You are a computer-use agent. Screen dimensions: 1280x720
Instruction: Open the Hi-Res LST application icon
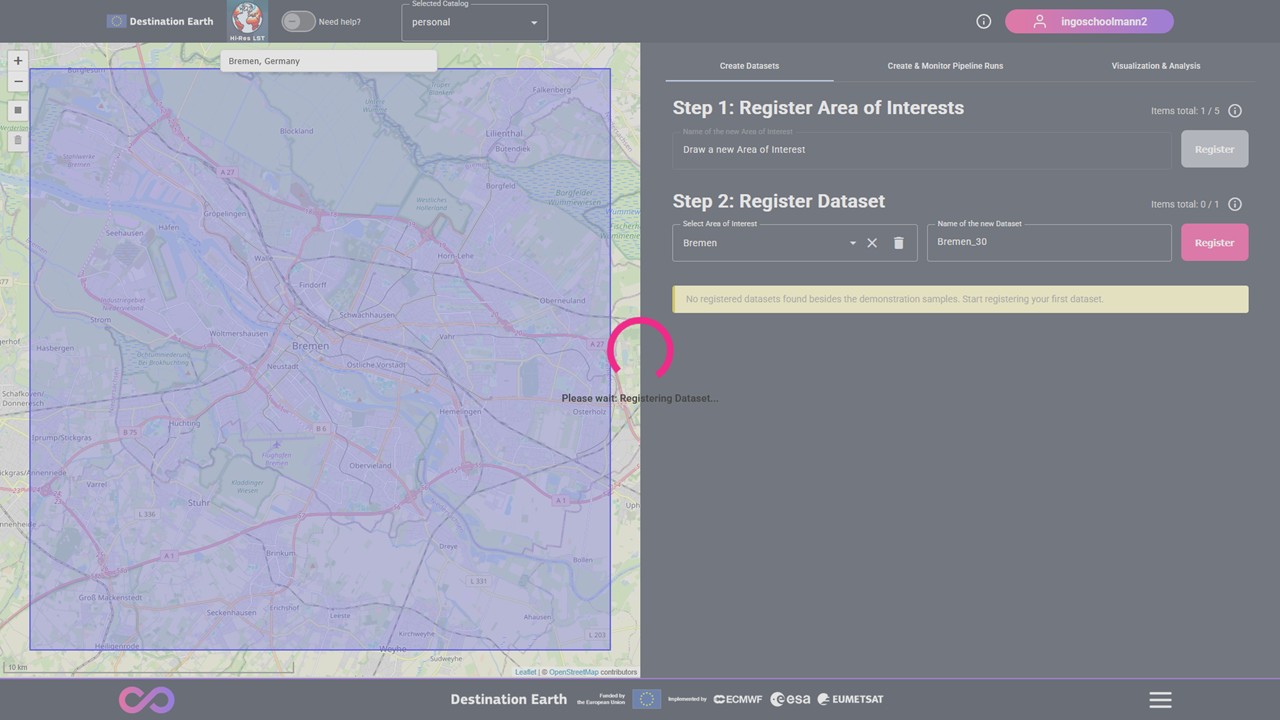click(247, 21)
